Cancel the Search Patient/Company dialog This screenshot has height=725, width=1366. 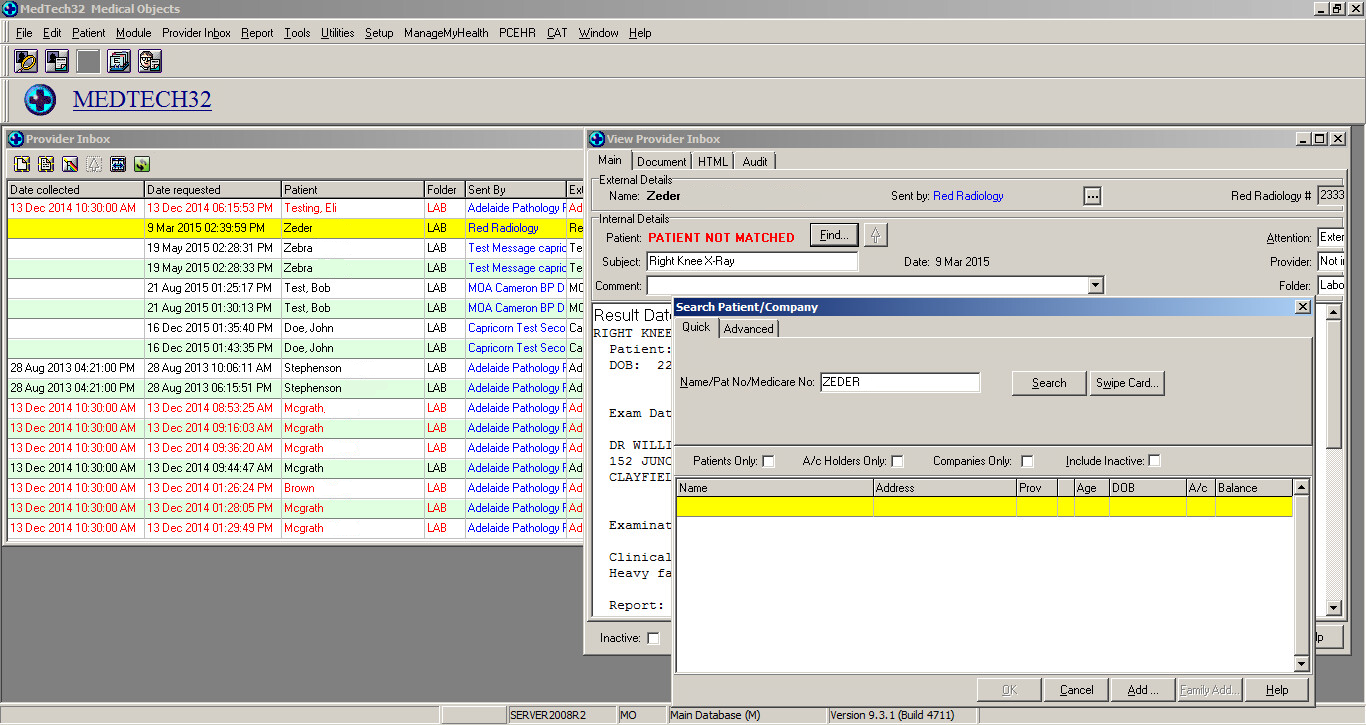point(1077,690)
